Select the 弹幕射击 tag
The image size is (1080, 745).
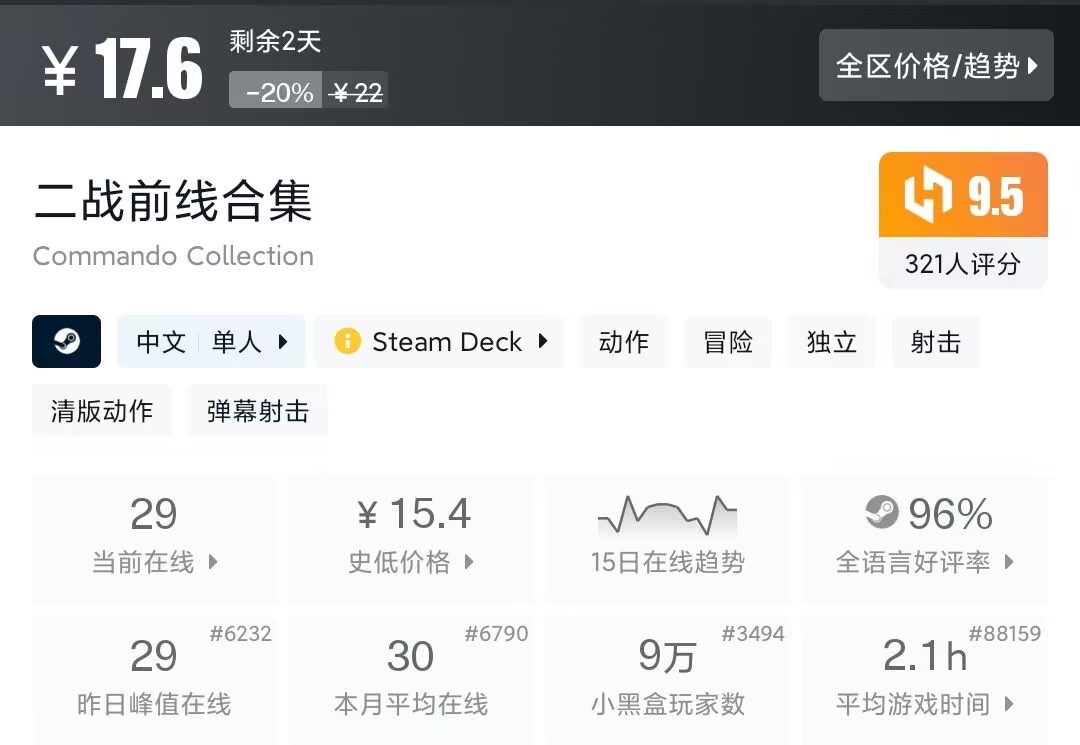[258, 411]
